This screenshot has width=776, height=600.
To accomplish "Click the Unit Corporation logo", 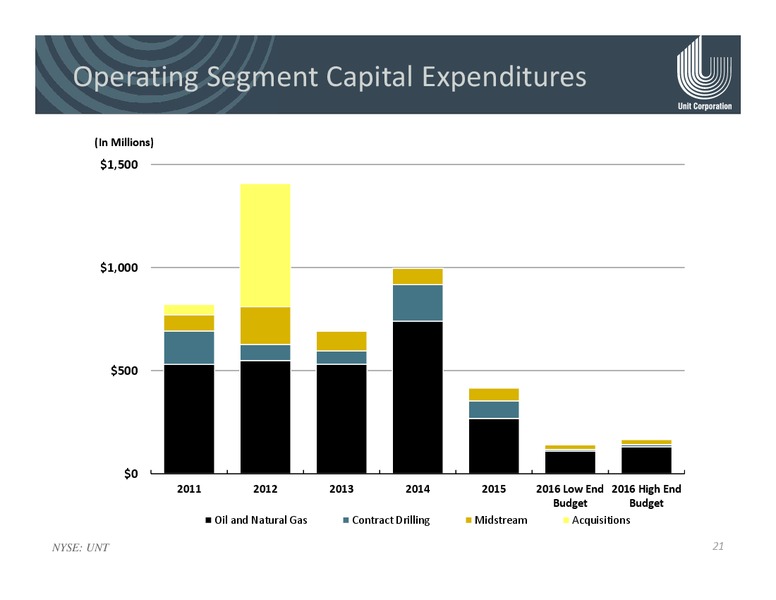I will (x=704, y=73).
